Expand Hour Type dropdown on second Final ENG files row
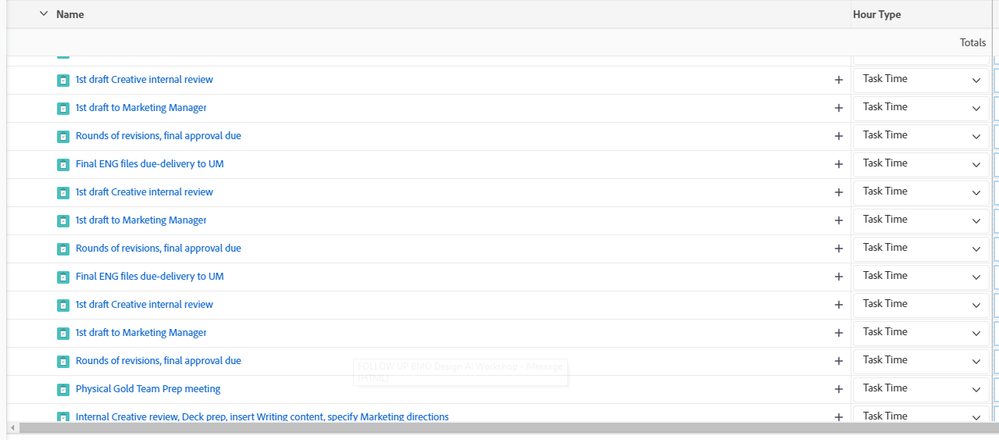Image resolution: width=999 pixels, height=440 pixels. [920, 276]
